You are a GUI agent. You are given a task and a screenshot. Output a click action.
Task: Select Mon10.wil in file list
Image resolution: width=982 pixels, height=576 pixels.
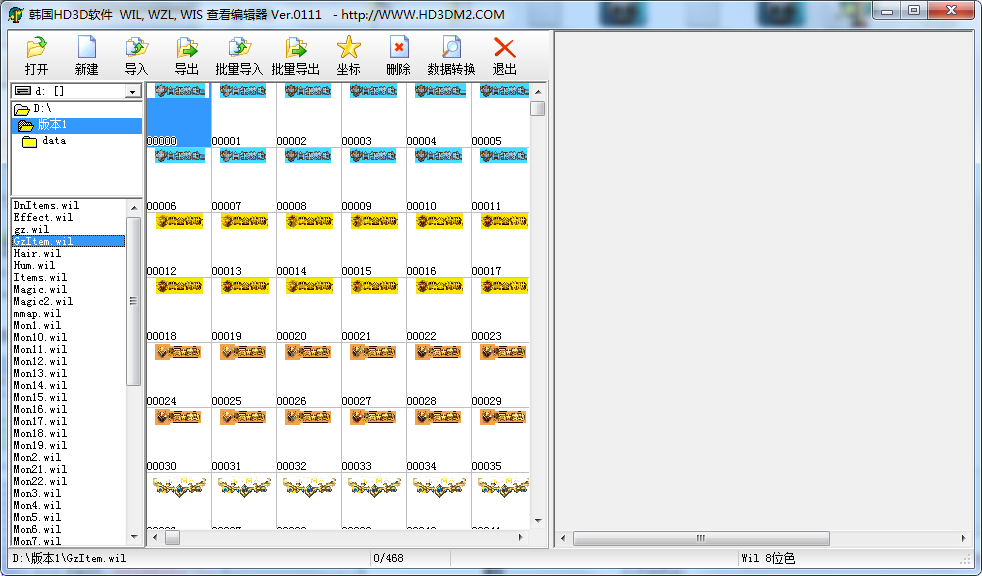pyautogui.click(x=69, y=337)
